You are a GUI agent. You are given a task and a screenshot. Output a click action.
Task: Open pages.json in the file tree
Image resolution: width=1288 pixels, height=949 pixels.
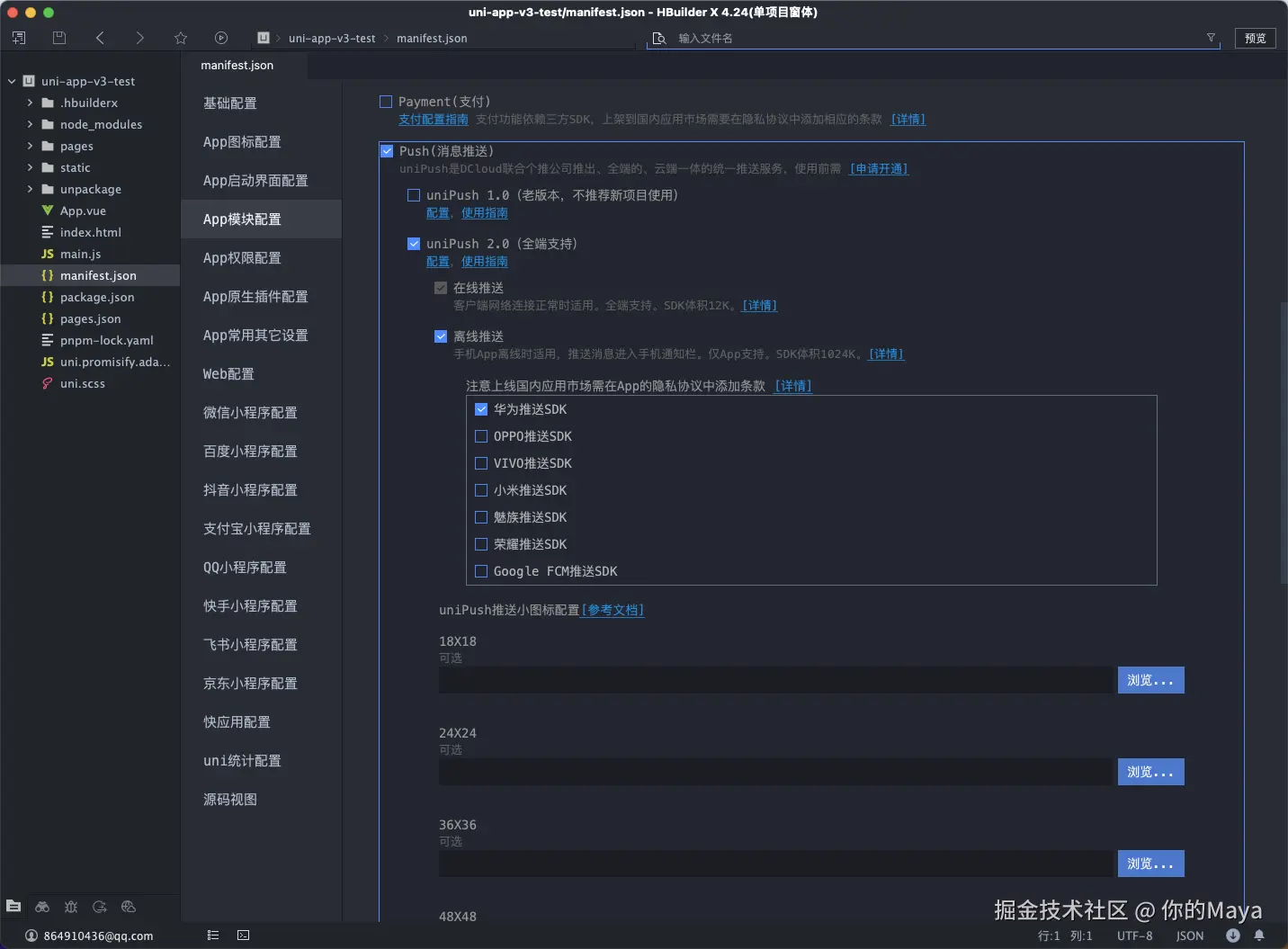pyautogui.click(x=90, y=318)
